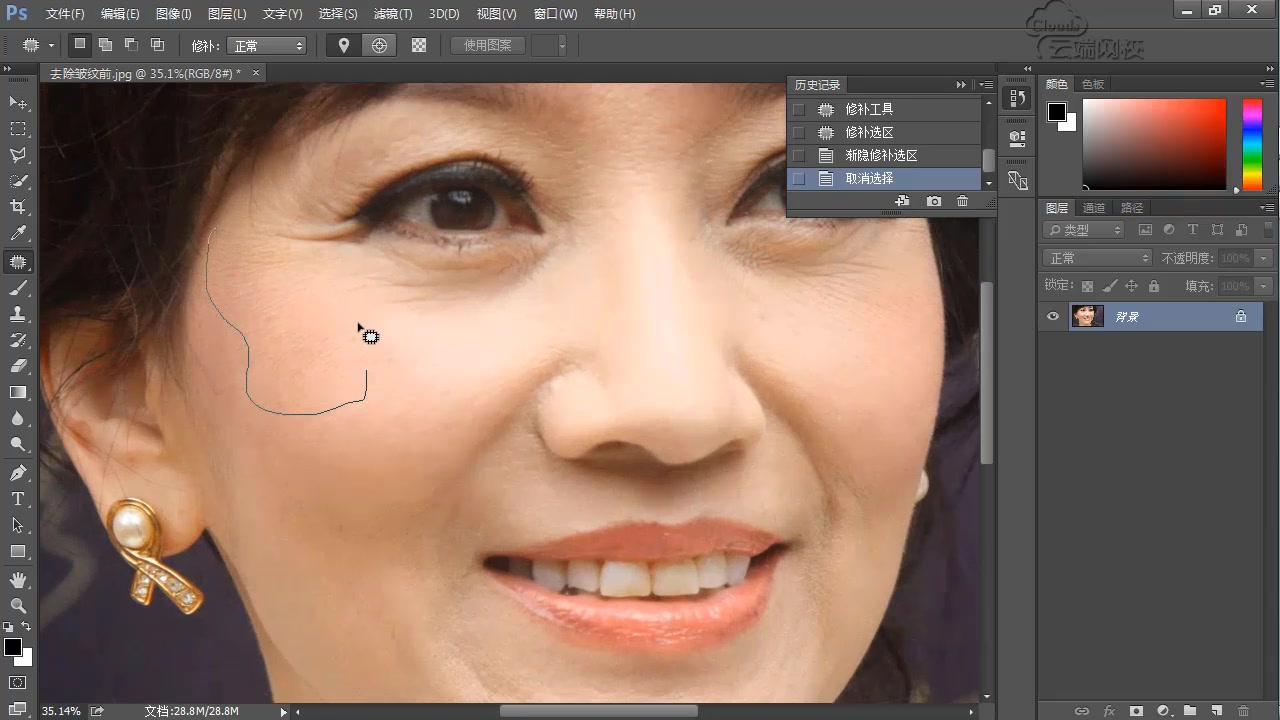This screenshot has width=1280, height=720.
Task: Create new document from current state
Action: tap(902, 201)
